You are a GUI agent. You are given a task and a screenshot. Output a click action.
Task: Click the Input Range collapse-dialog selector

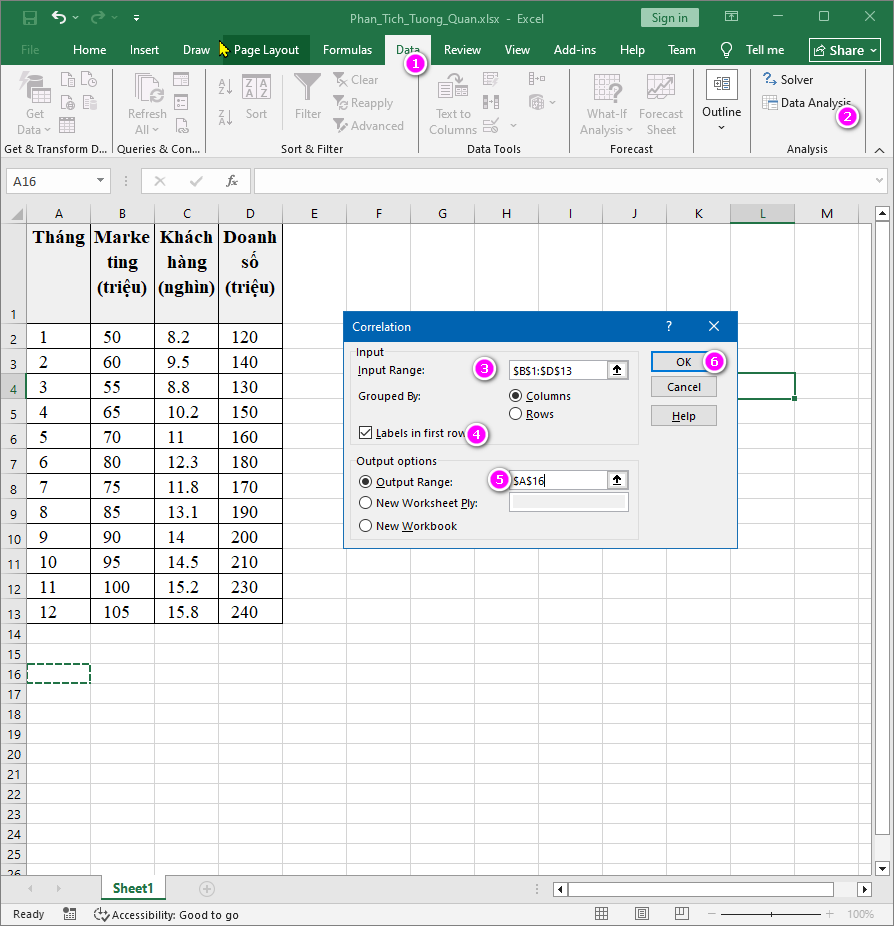click(618, 369)
